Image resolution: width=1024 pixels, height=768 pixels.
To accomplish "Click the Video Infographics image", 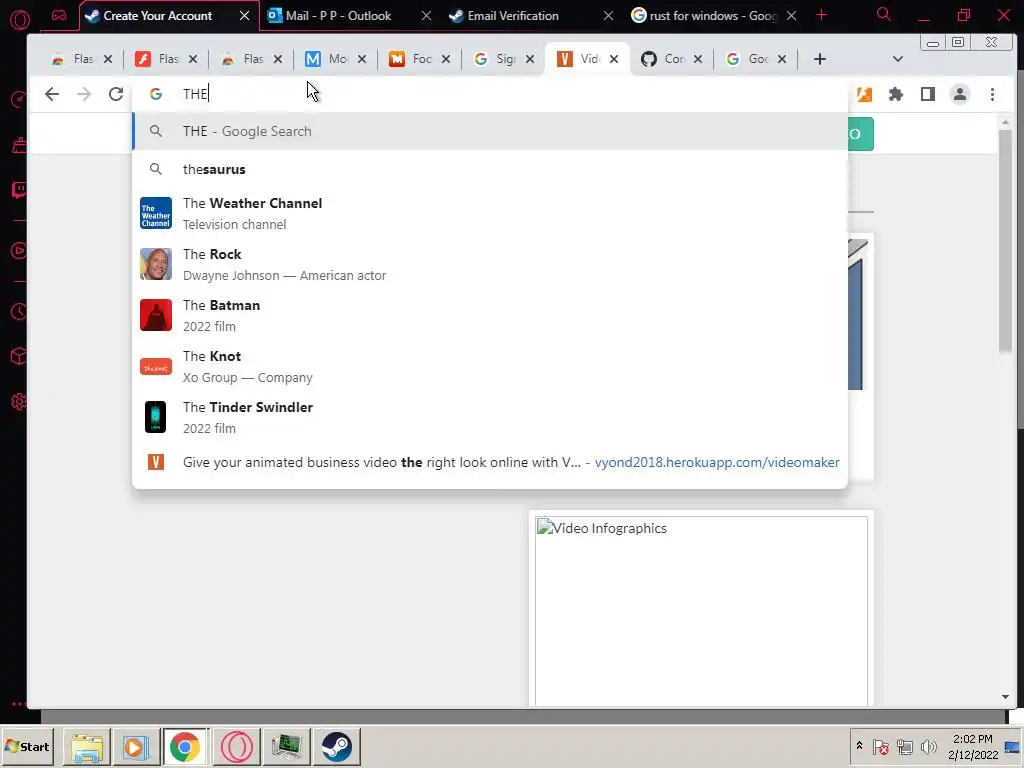I will [701, 611].
